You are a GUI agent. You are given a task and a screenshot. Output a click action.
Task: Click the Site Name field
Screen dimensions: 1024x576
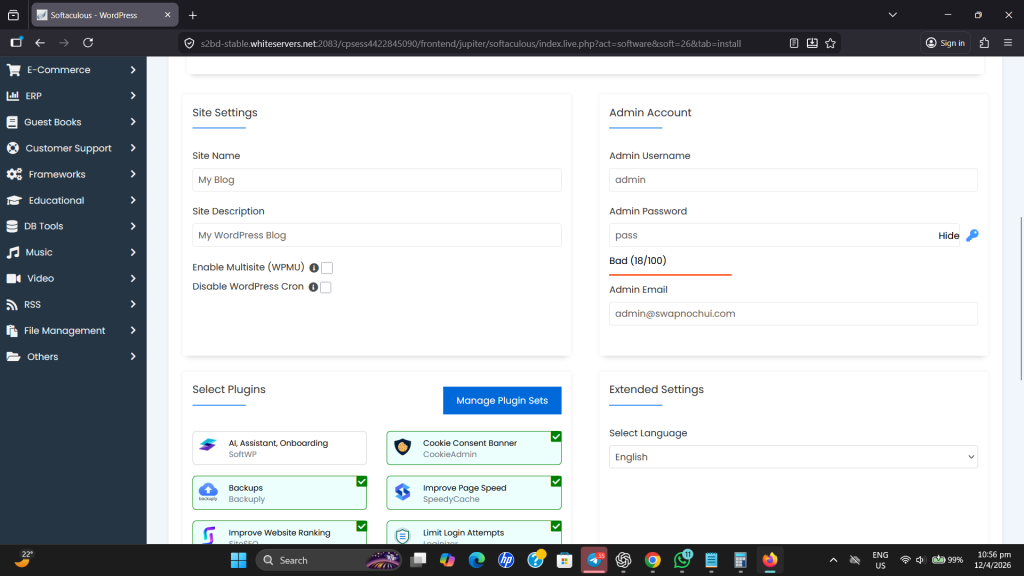377,180
